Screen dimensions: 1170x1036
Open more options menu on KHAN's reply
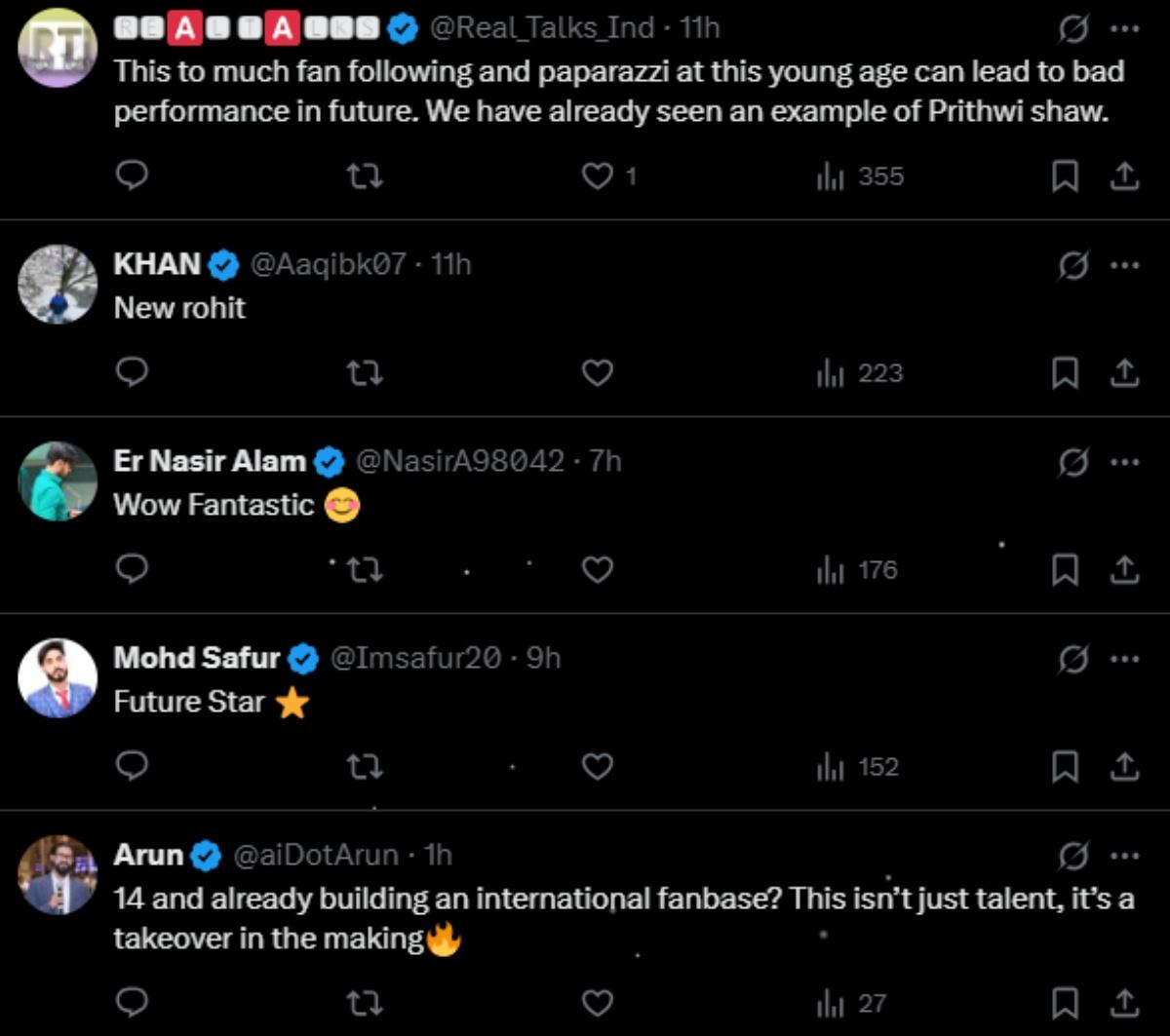[x=1124, y=266]
